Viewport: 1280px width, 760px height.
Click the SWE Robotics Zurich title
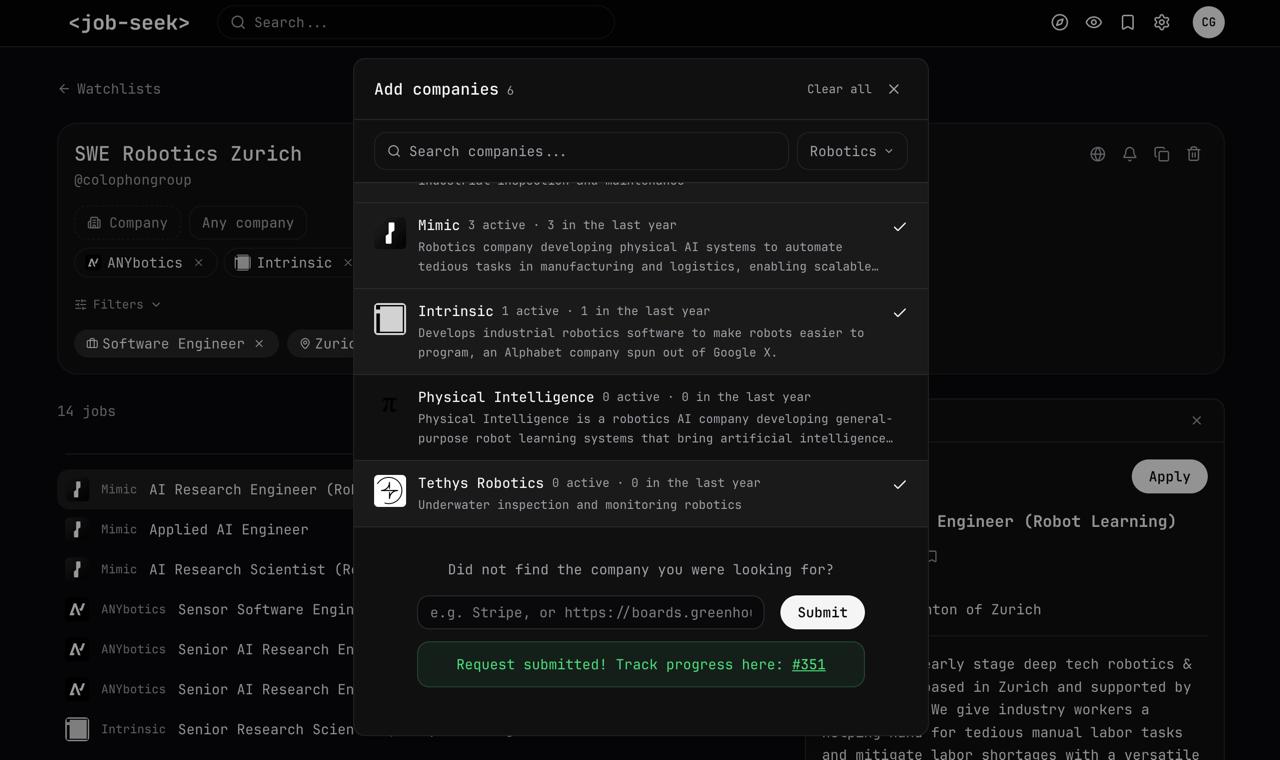[188, 153]
